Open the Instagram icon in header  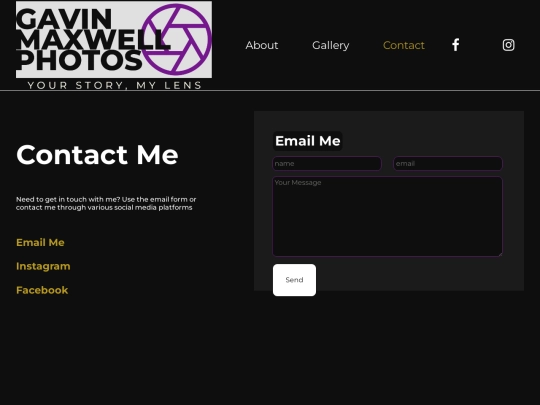point(508,45)
